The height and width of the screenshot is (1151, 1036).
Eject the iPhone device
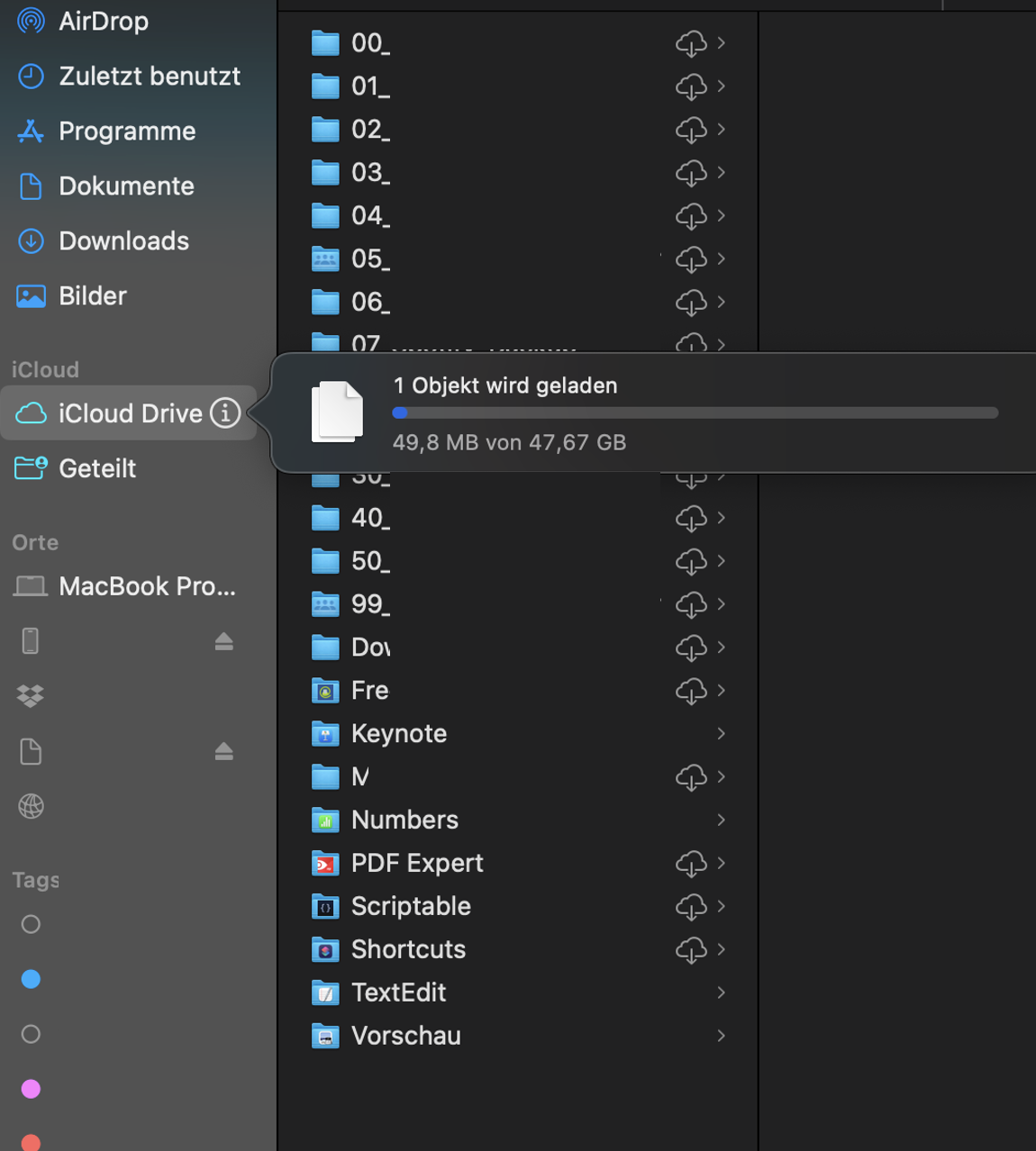point(224,641)
